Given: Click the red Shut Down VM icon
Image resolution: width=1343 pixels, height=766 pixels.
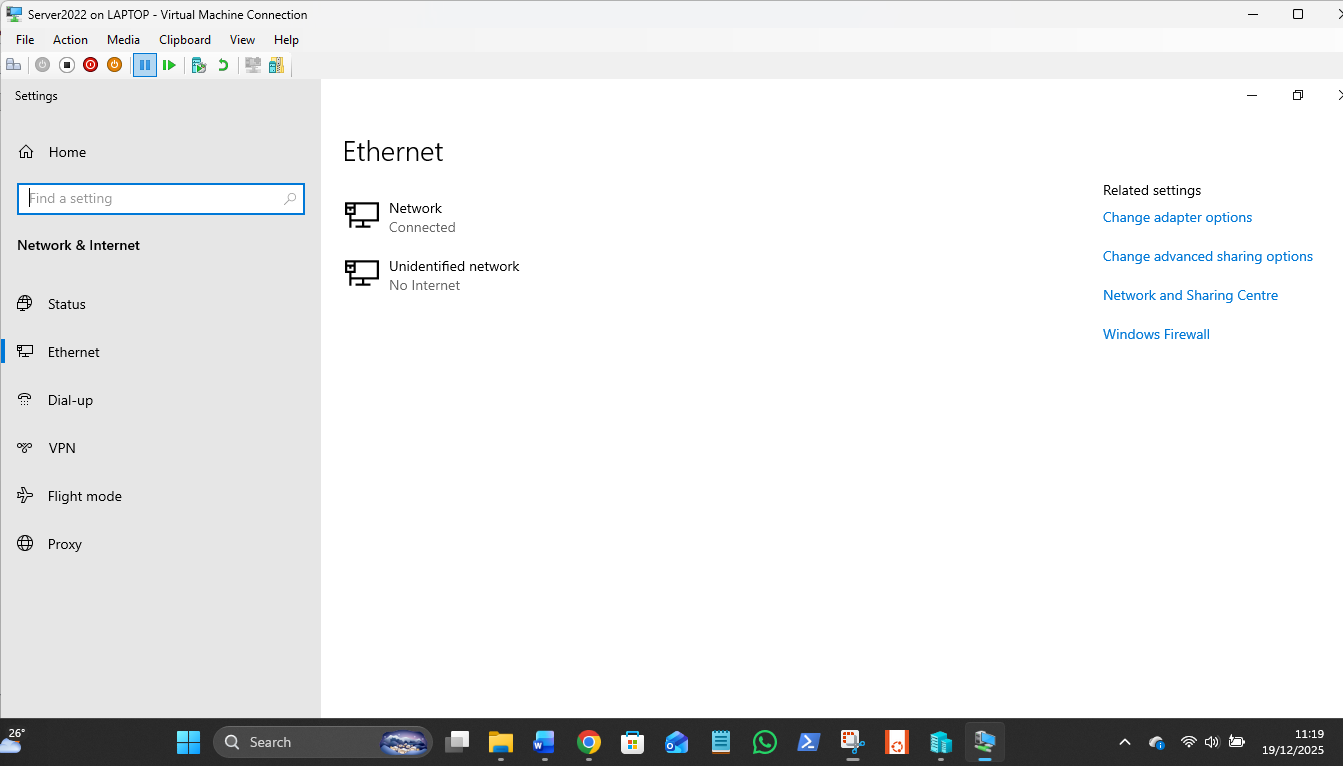Looking at the screenshot, I should point(91,65).
